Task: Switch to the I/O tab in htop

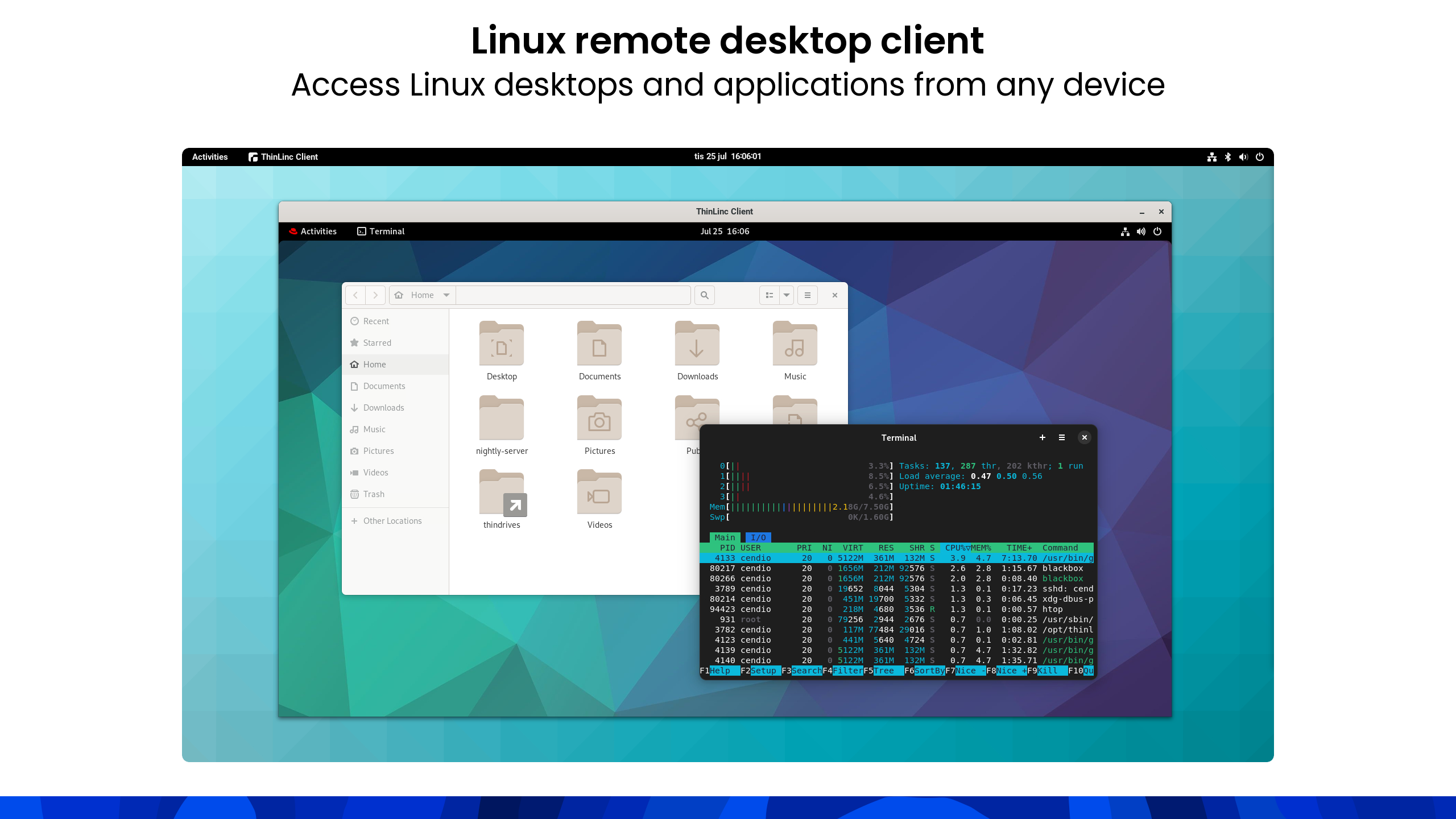Action: [758, 537]
